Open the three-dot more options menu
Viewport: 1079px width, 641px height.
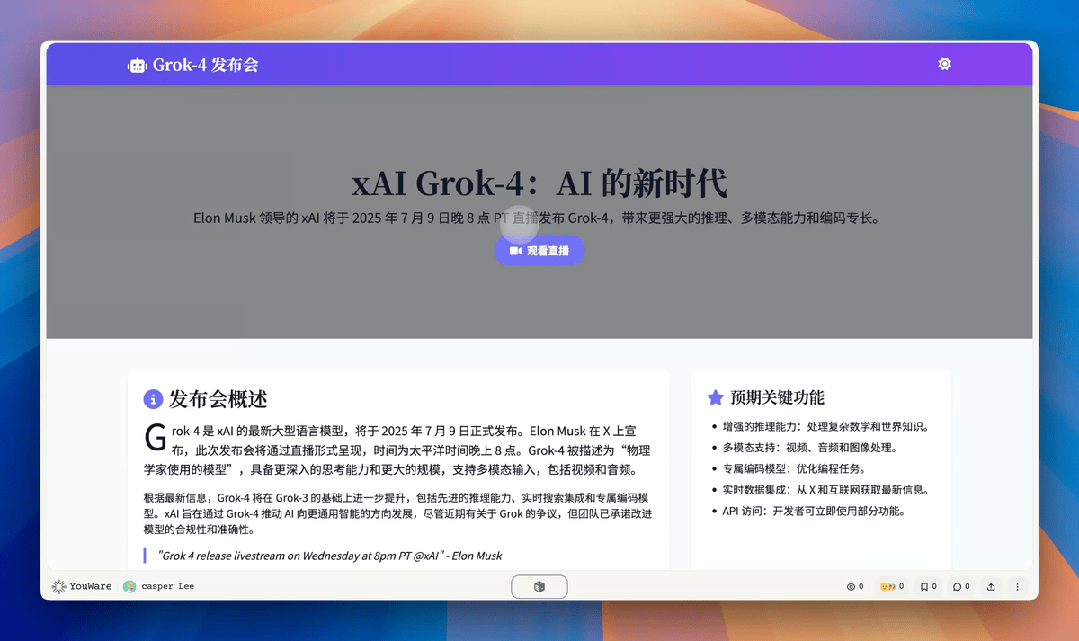1017,587
